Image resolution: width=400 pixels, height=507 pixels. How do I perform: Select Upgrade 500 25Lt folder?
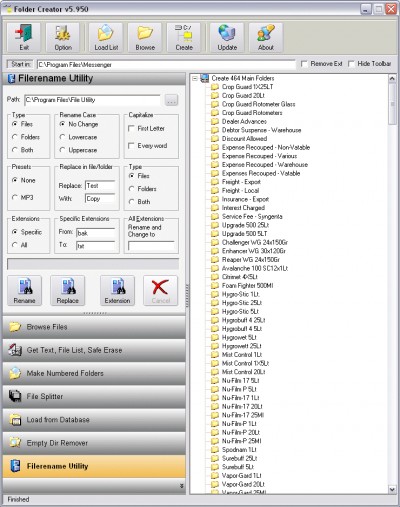[245, 225]
